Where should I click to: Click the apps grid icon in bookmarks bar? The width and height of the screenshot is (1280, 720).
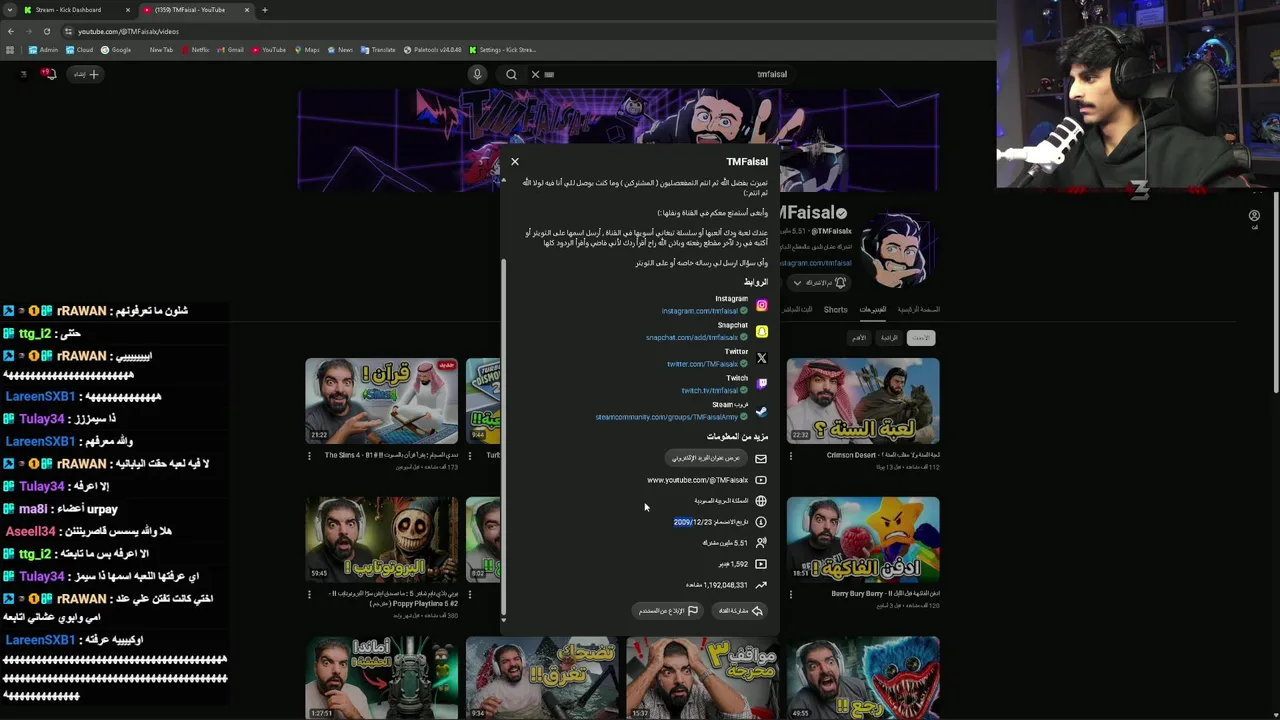[10, 49]
